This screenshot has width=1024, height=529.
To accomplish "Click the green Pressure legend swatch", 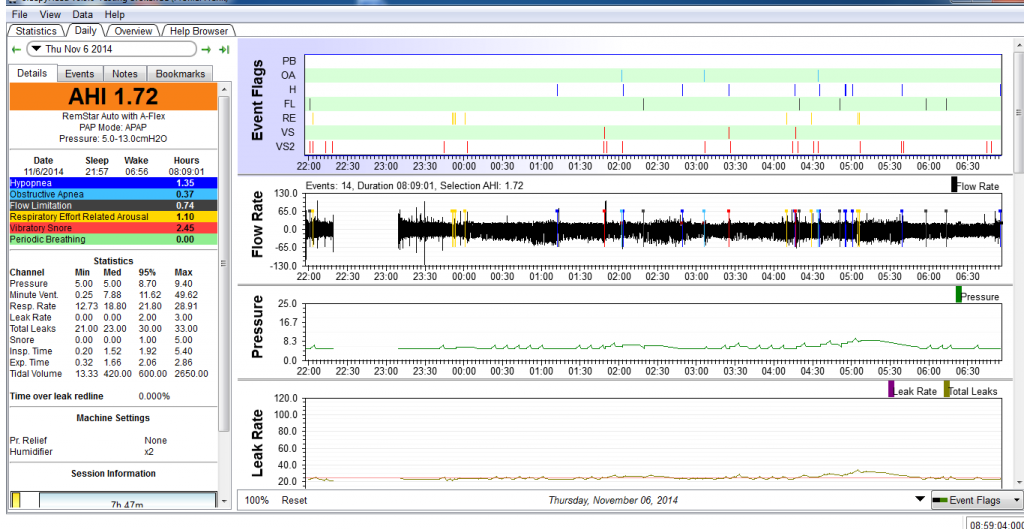I will click(x=959, y=295).
